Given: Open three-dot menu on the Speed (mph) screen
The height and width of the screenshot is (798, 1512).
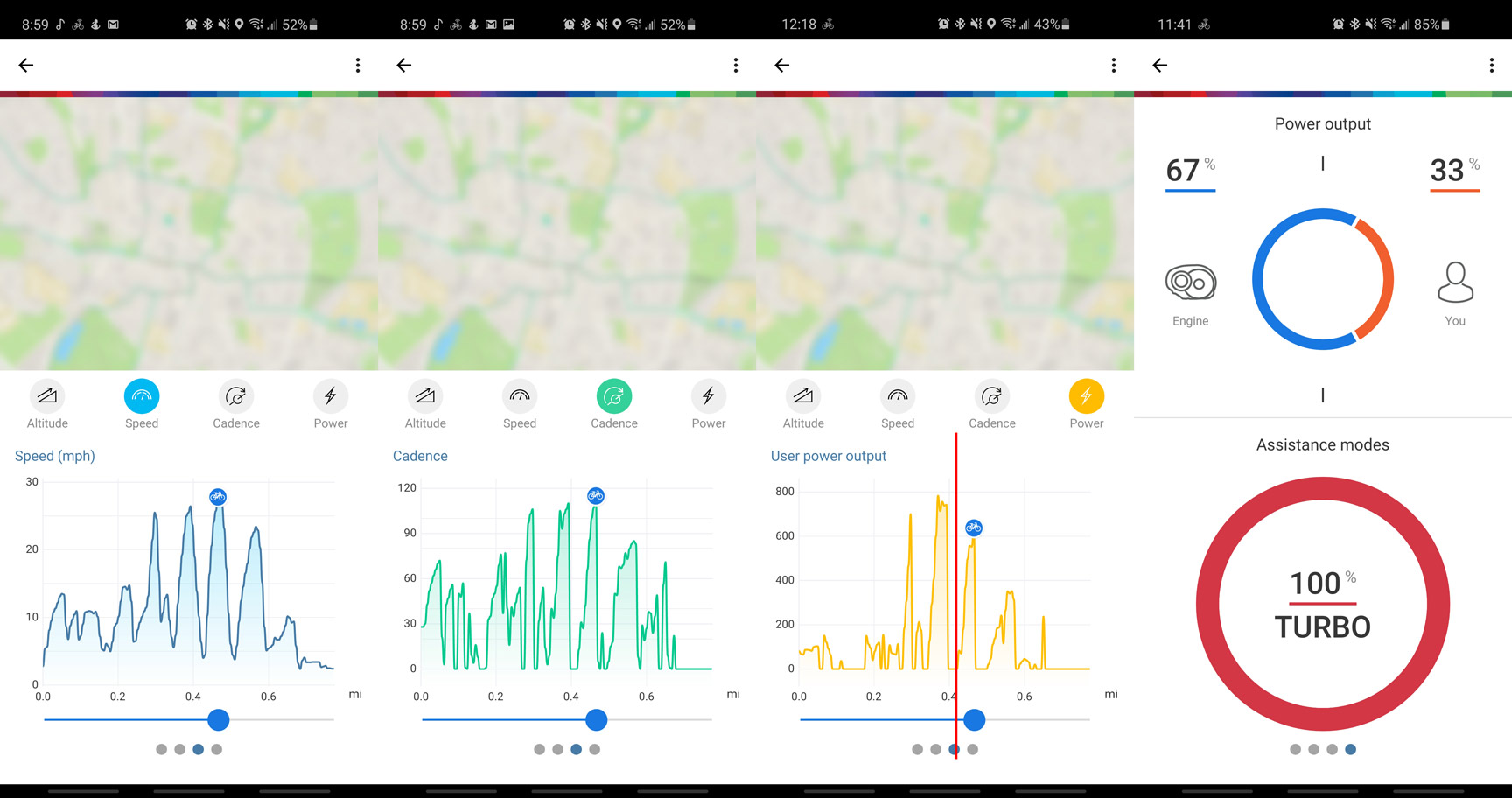Looking at the screenshot, I should click(357, 65).
